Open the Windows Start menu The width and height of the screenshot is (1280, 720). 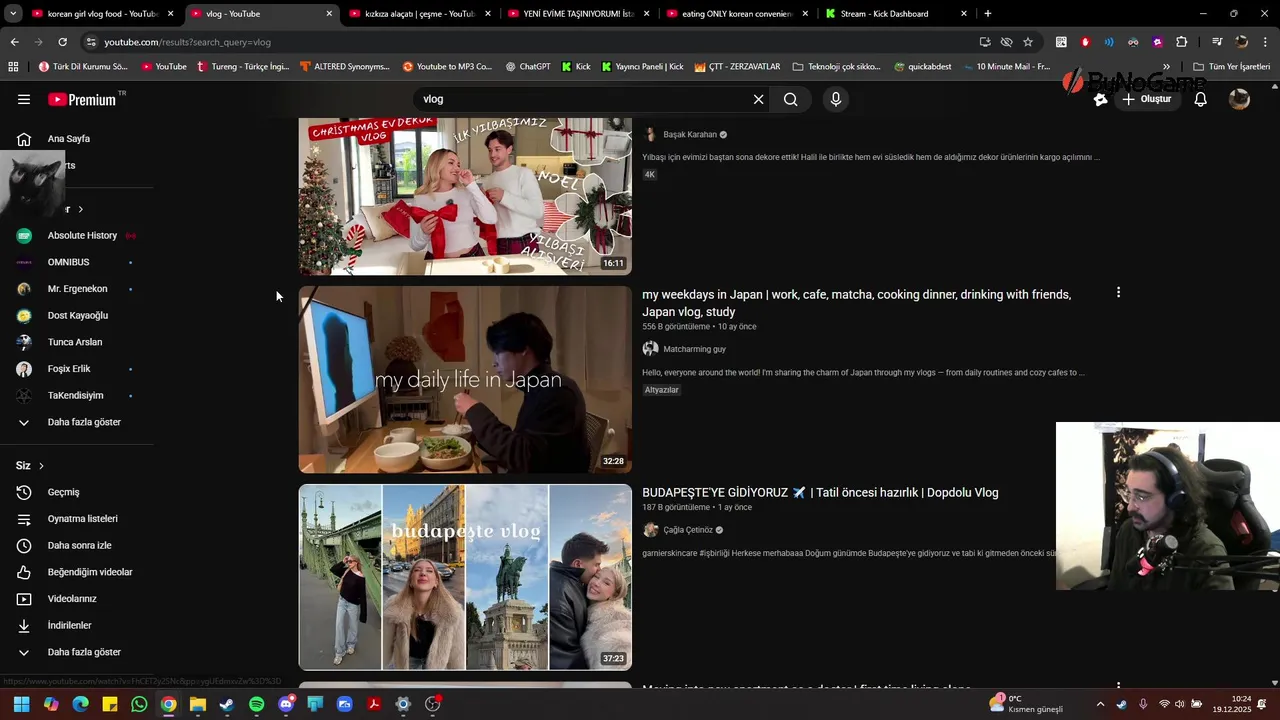click(x=21, y=704)
